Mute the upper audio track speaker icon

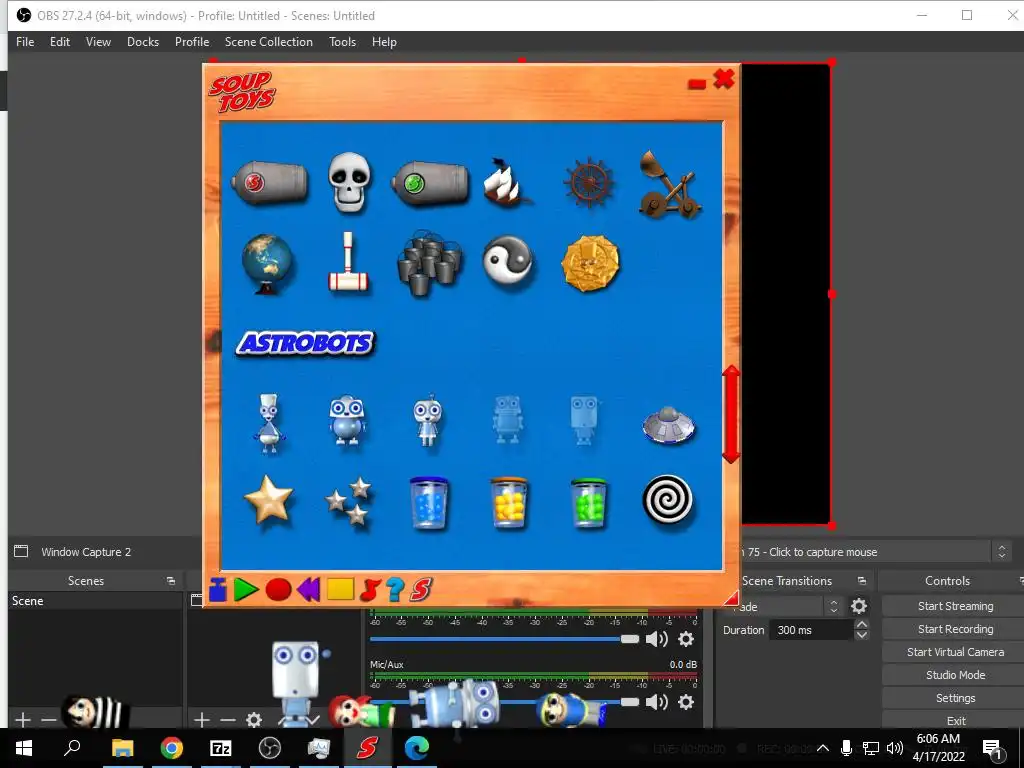[656, 639]
